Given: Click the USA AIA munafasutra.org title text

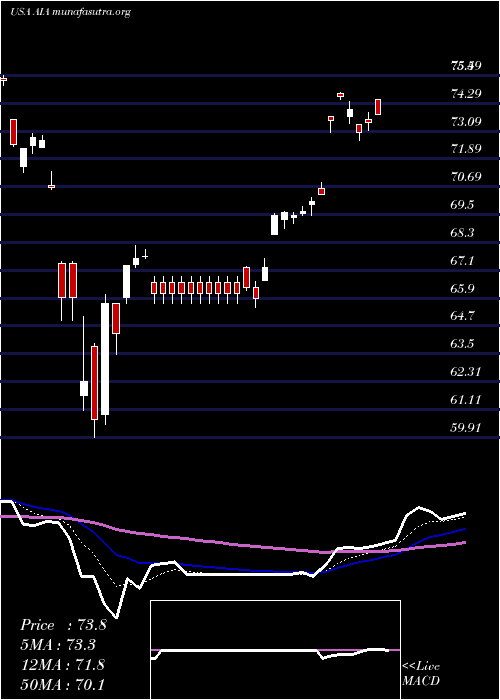Looking at the screenshot, I should [70, 12].
